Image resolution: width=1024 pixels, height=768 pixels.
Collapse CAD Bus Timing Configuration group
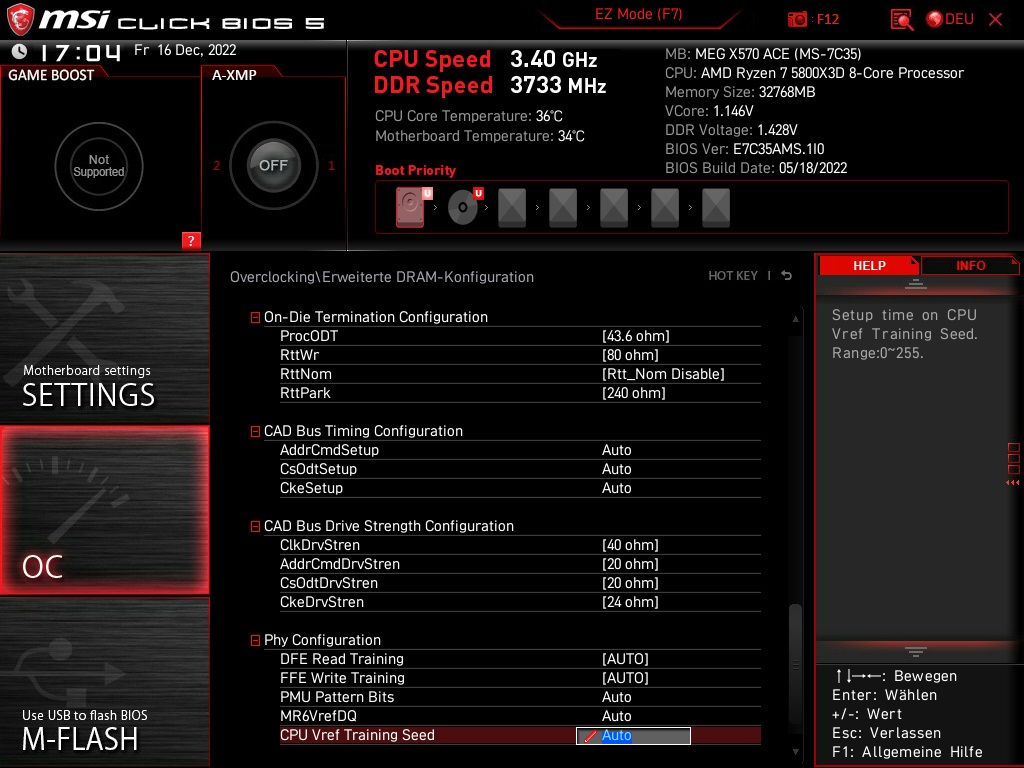255,432
